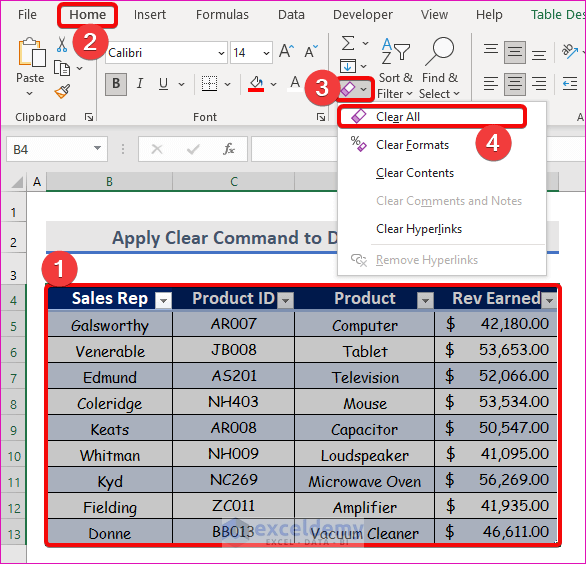Select the Format Painter brush
The image size is (586, 564).
tap(62, 91)
